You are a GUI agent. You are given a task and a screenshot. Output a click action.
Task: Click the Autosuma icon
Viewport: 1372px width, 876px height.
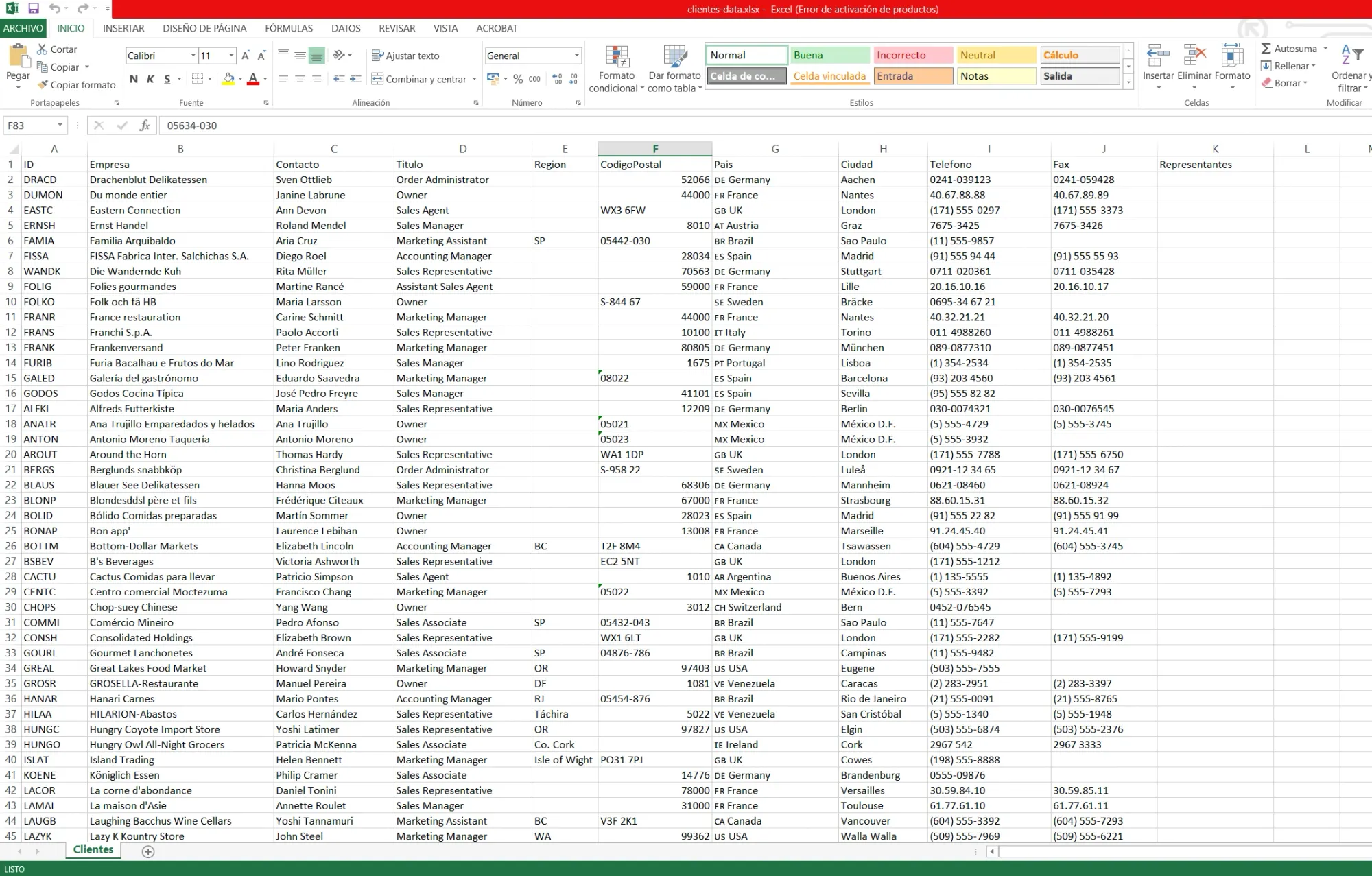tap(1266, 49)
